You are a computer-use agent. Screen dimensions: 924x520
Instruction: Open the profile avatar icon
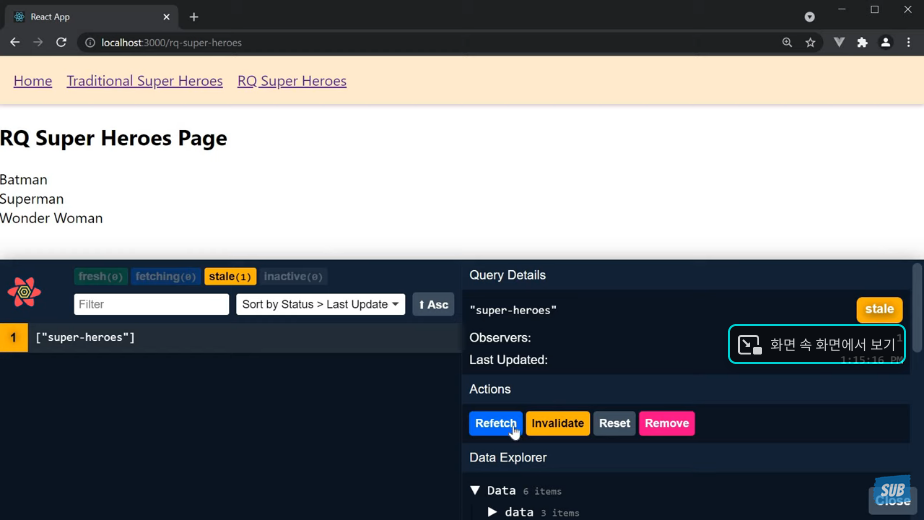(885, 42)
